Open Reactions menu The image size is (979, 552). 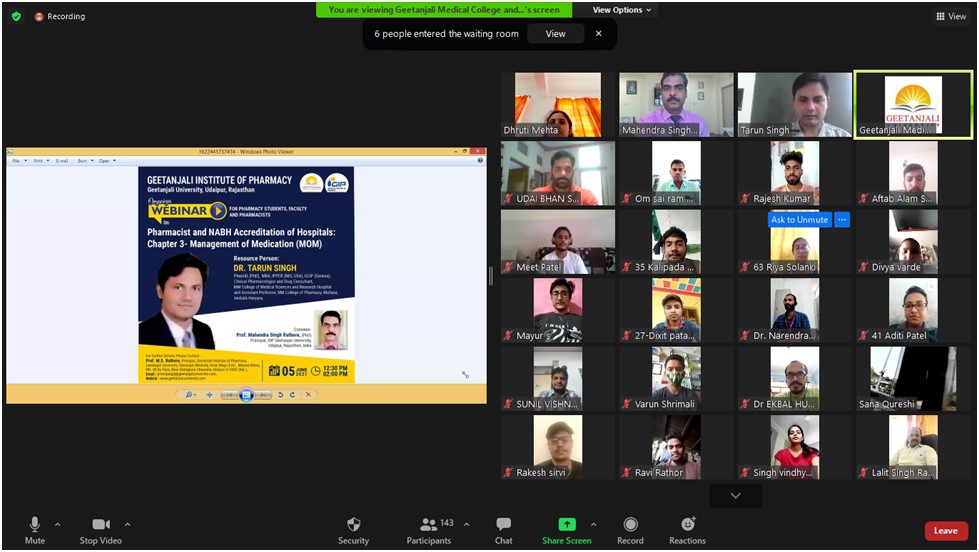687,531
